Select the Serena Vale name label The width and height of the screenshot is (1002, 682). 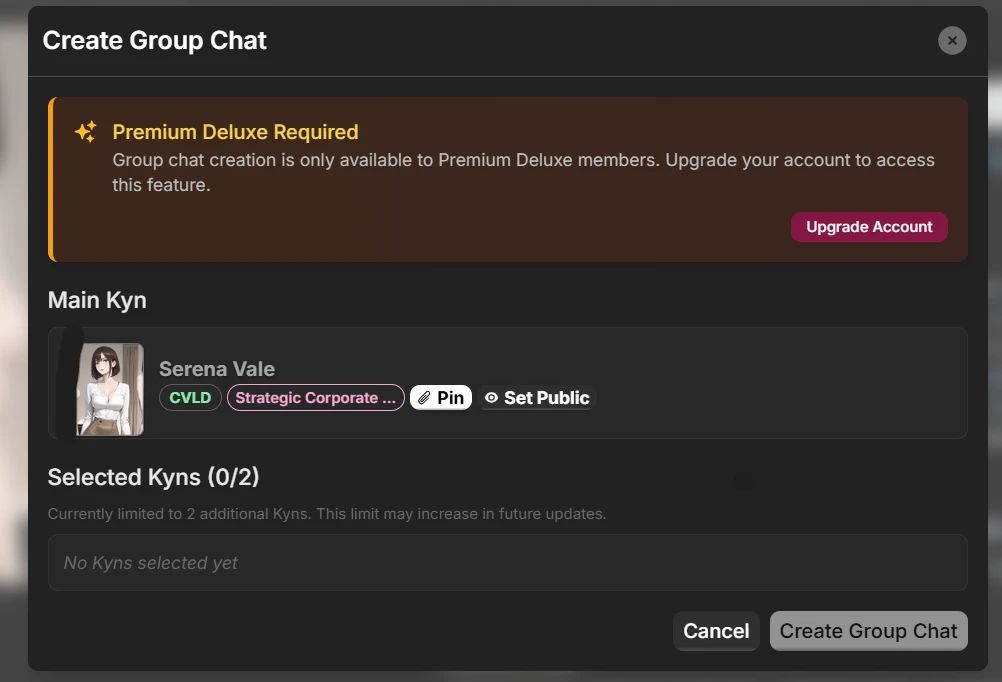(x=217, y=368)
